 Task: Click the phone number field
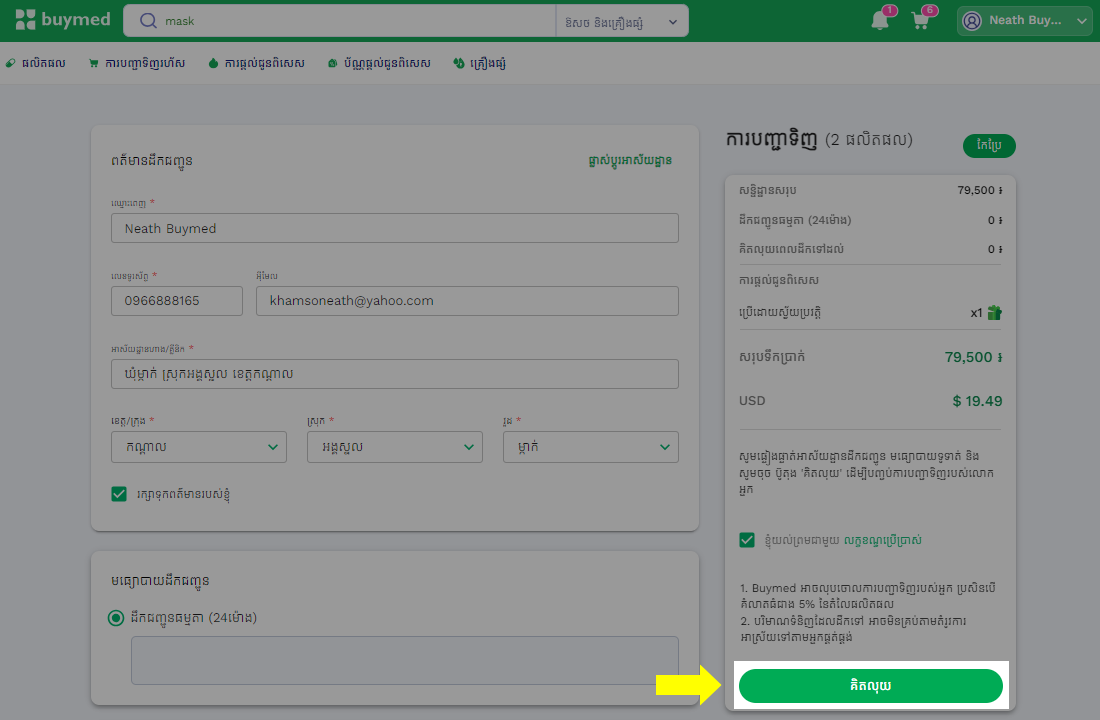click(177, 301)
